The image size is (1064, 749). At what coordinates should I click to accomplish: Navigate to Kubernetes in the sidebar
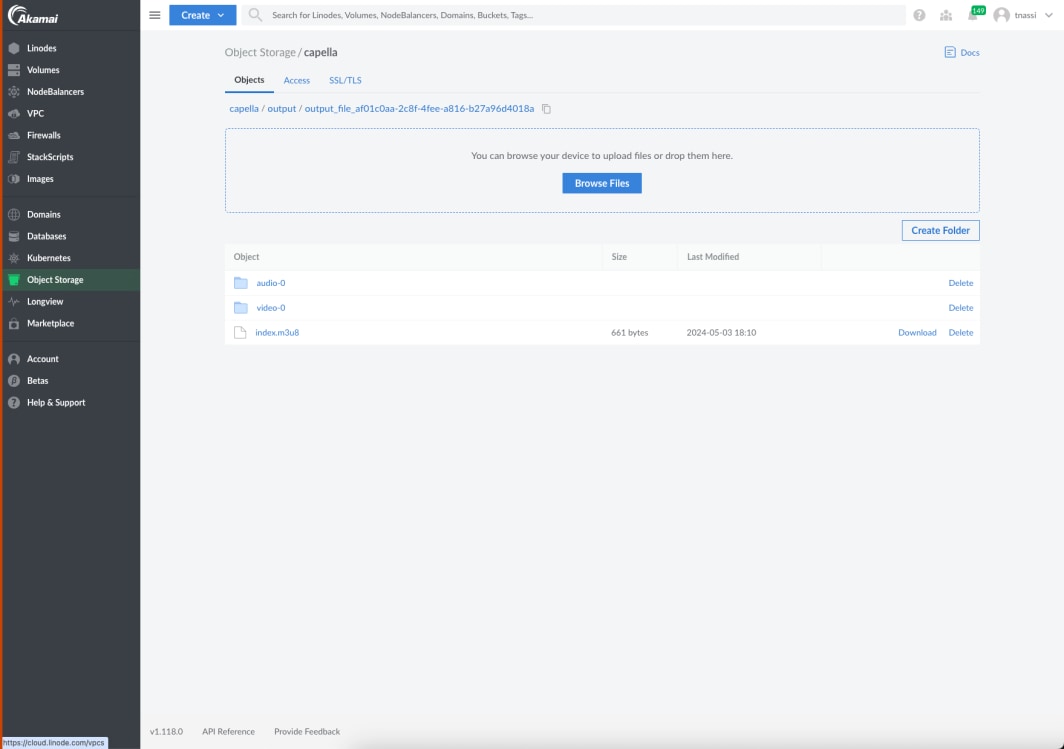48,258
